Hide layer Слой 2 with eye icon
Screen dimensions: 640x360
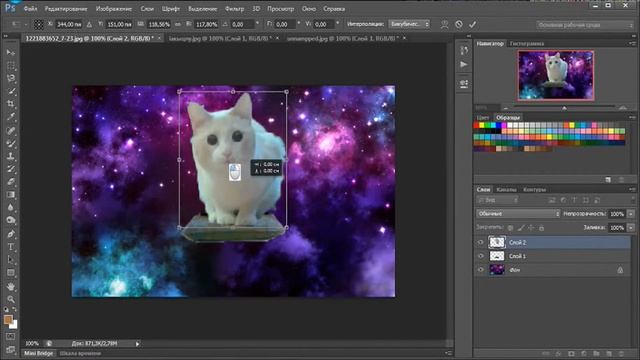tap(480, 242)
